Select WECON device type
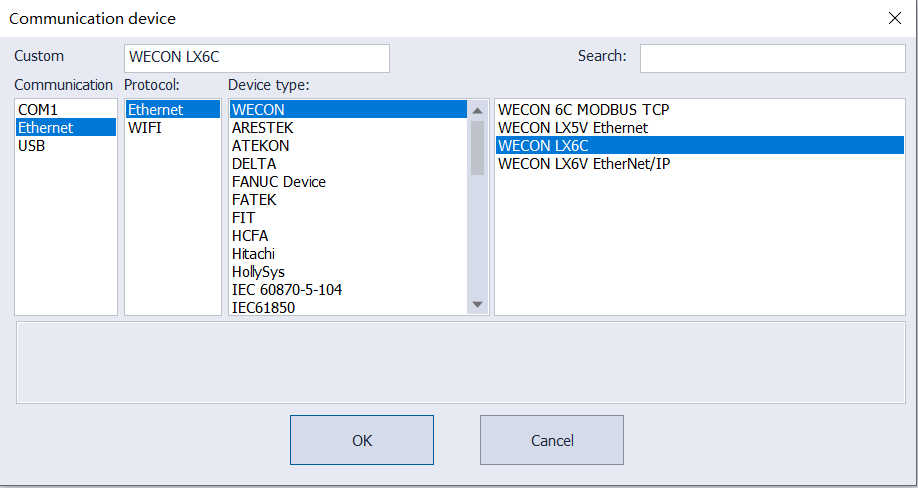This screenshot has width=918, height=488. pyautogui.click(x=348, y=109)
